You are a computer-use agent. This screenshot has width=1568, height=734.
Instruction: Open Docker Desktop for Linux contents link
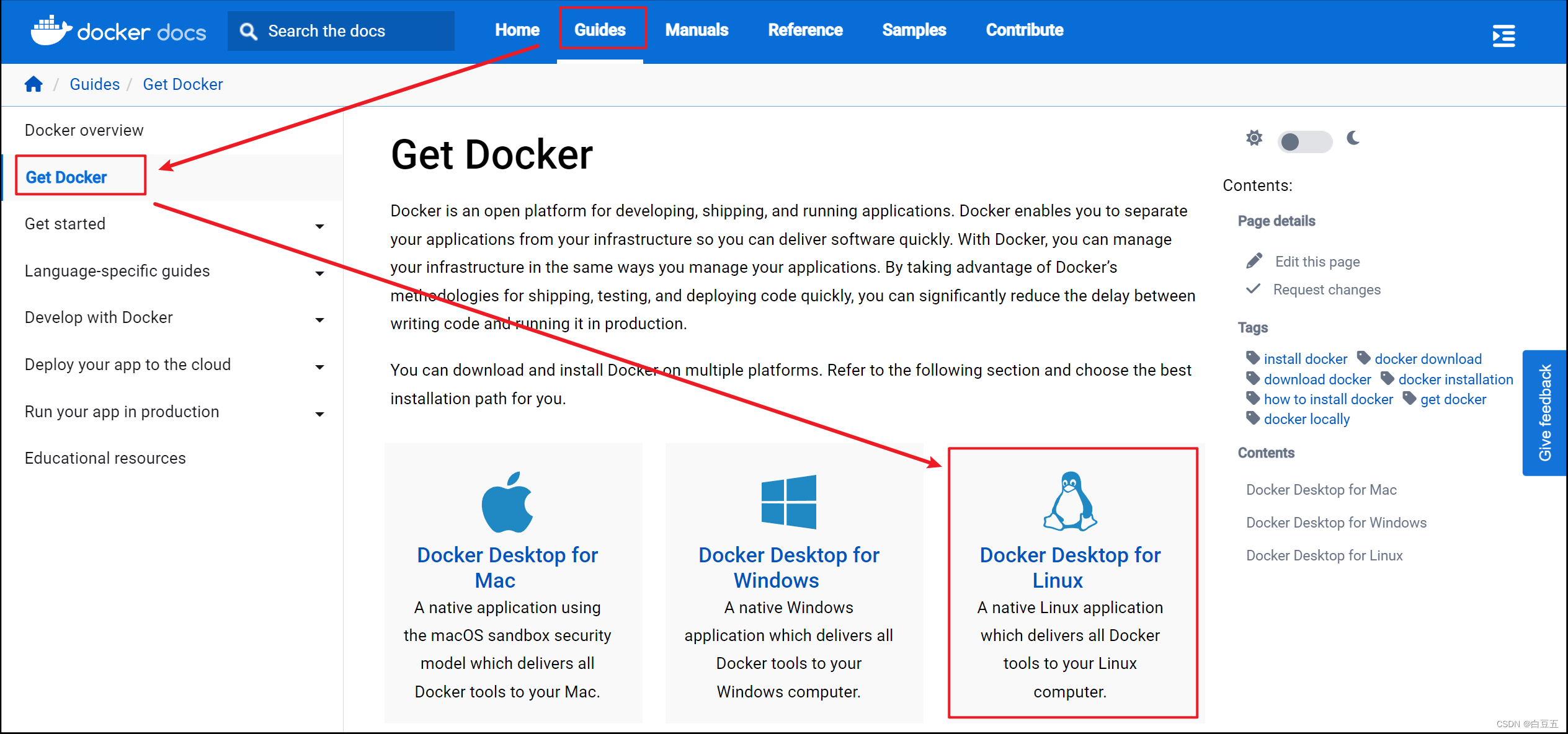[x=1324, y=555]
